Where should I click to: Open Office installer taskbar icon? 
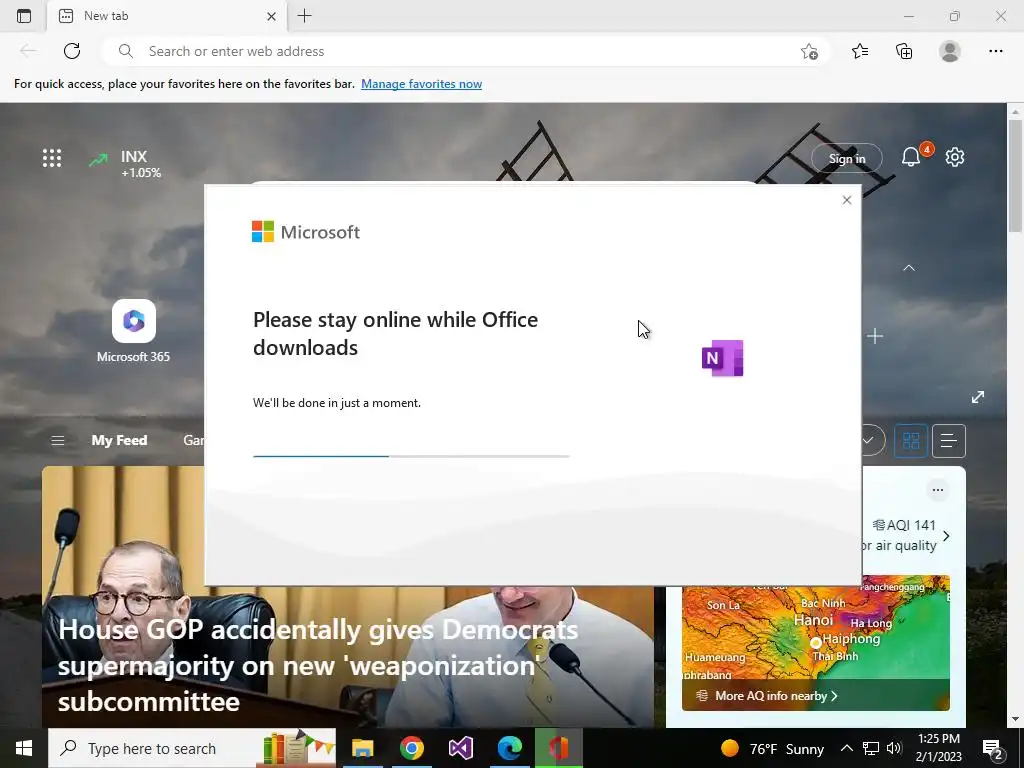click(x=558, y=748)
